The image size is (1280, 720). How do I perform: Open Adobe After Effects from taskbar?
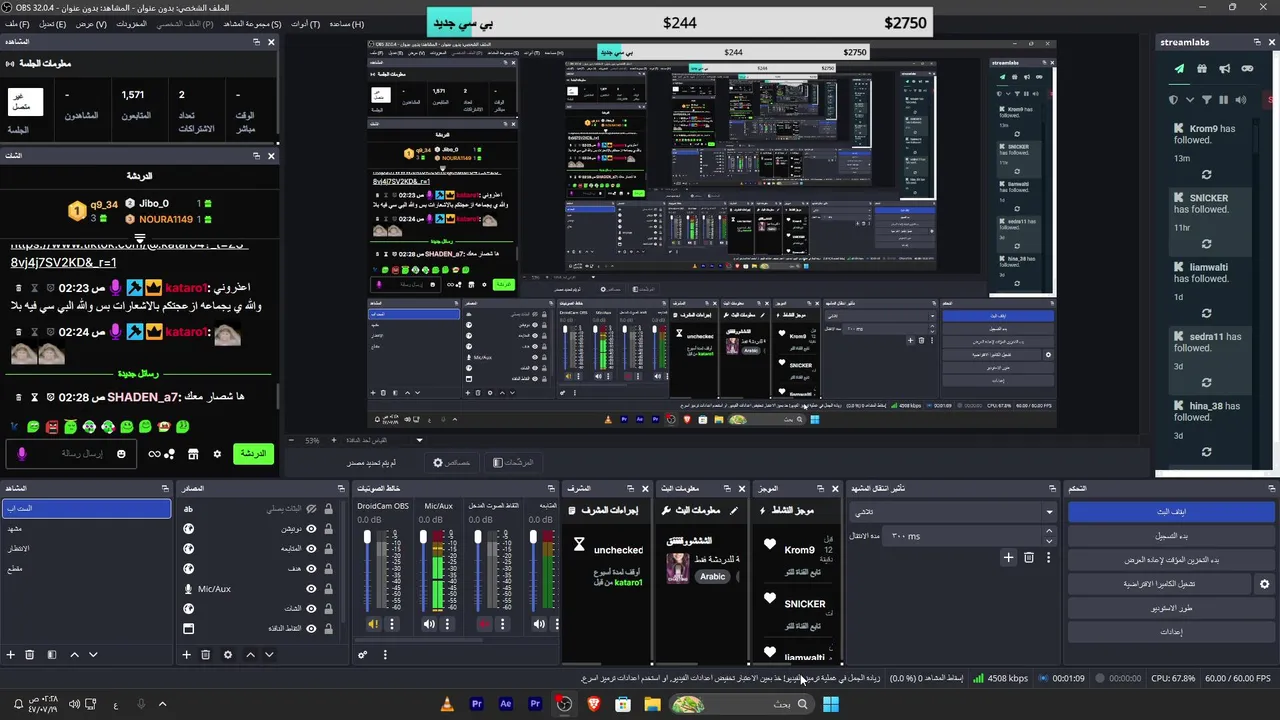(x=506, y=704)
